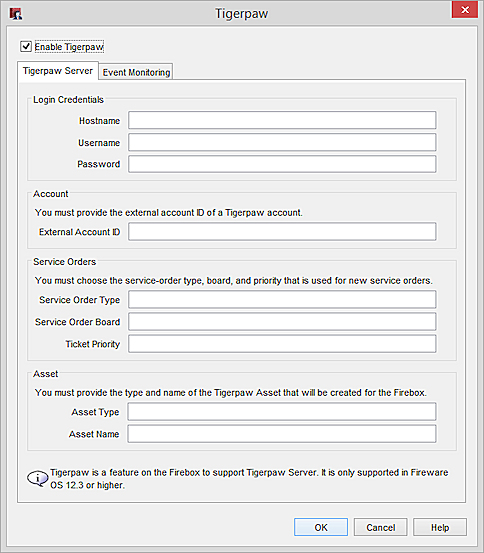Click the Cancel button
Screen dimensions: 484x553
click(x=381, y=527)
